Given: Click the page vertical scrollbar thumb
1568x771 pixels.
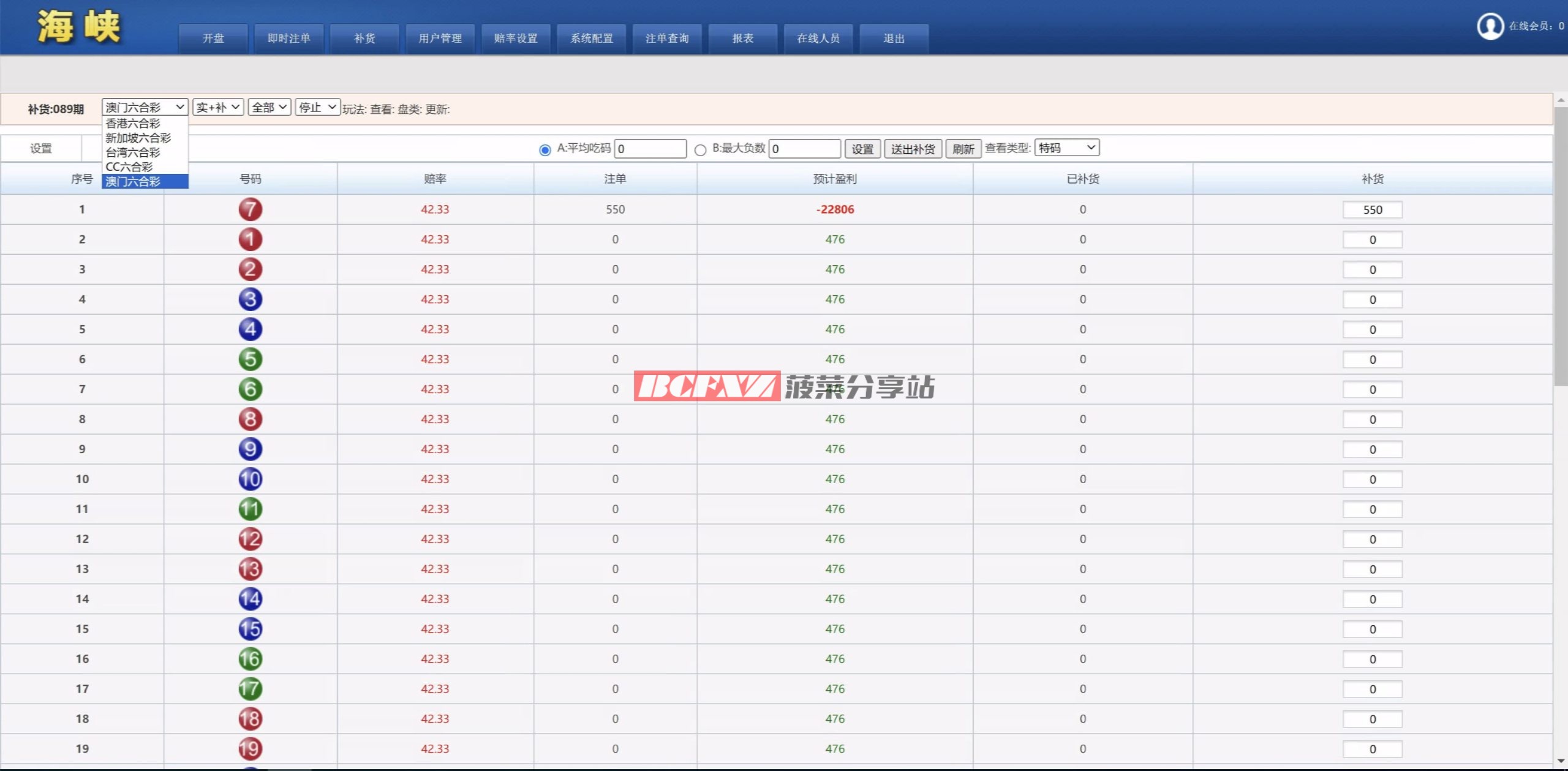Looking at the screenshot, I should [x=1561, y=245].
